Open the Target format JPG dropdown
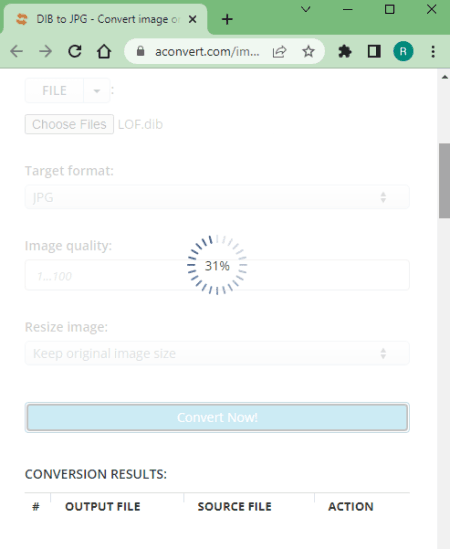The width and height of the screenshot is (450, 549). pyautogui.click(x=217, y=197)
